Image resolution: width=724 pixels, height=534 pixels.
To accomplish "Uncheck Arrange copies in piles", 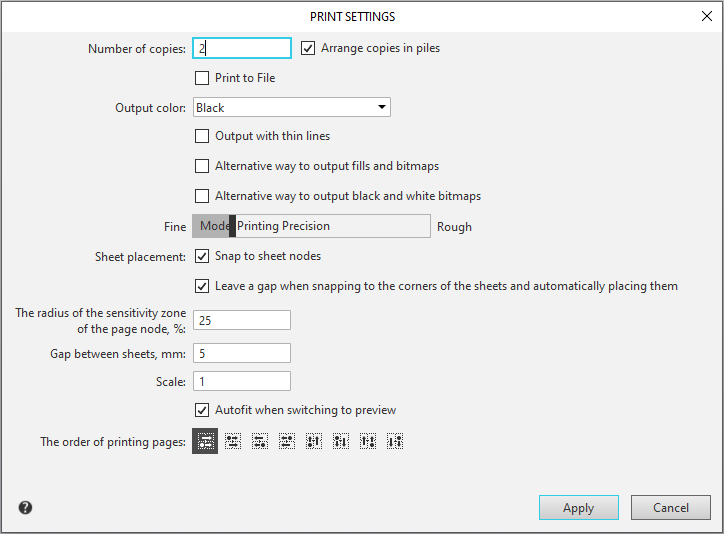I will click(308, 48).
